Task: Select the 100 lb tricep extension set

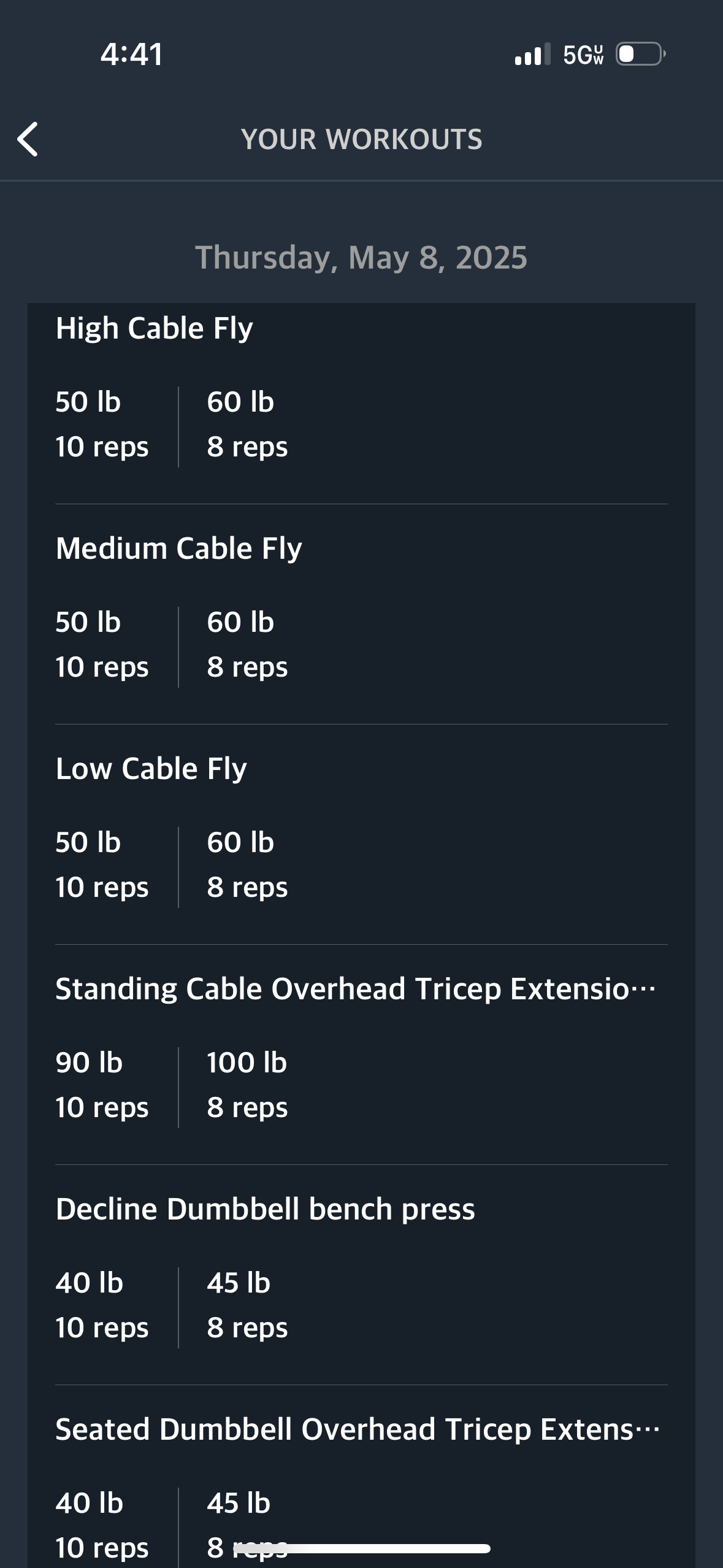Action: [x=247, y=1085]
